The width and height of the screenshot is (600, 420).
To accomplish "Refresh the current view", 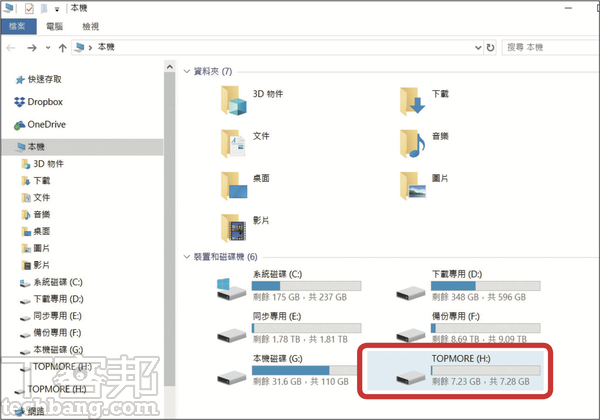I will pyautogui.click(x=490, y=47).
